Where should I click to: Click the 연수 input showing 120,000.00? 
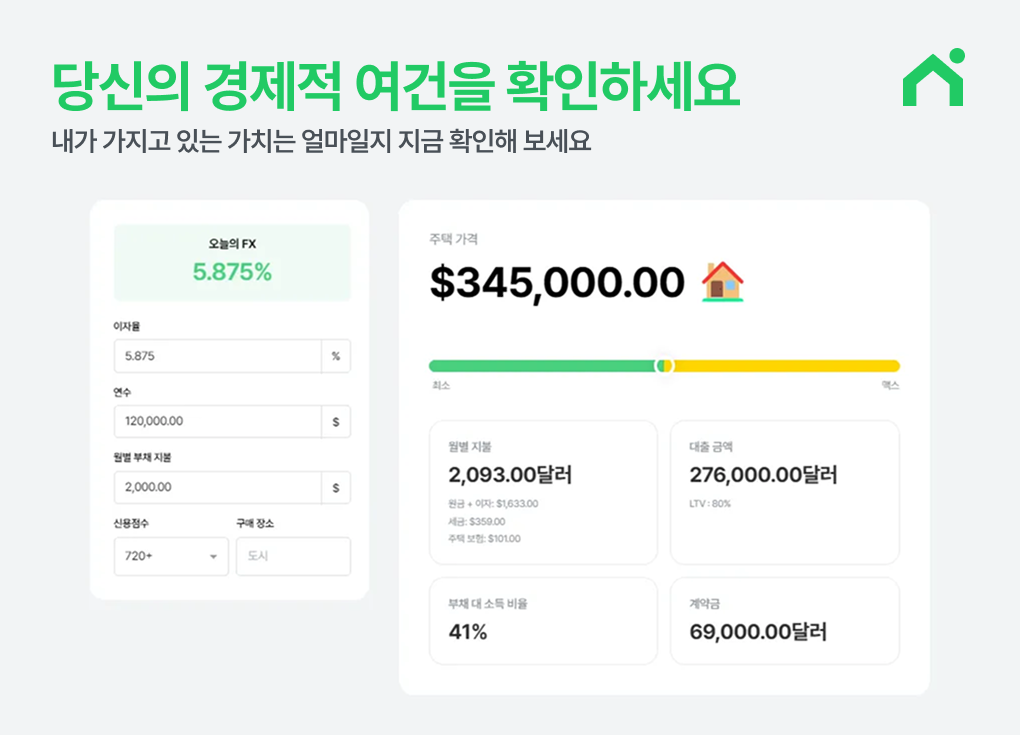[217, 422]
